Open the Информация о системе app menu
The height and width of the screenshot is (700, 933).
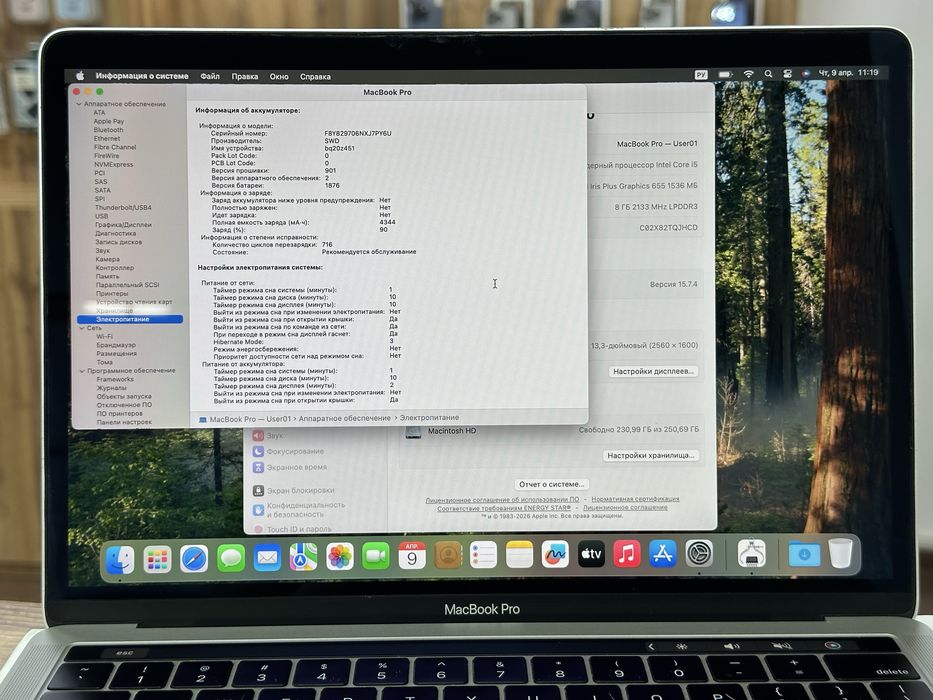tap(142, 76)
